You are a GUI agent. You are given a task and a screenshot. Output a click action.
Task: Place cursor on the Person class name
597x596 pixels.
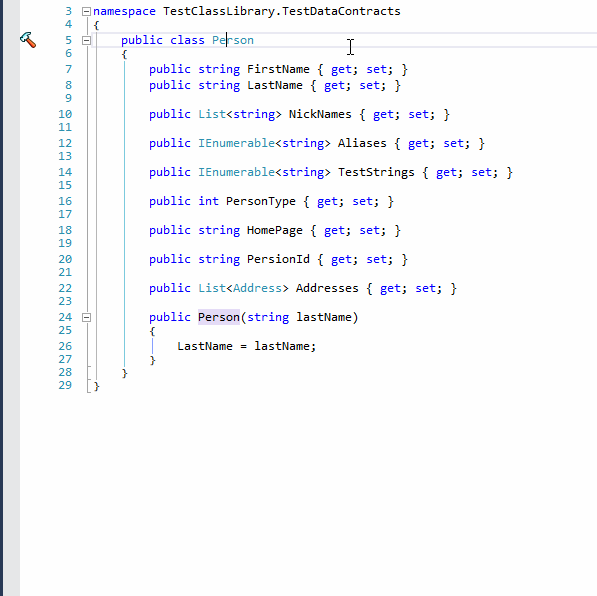pos(233,40)
